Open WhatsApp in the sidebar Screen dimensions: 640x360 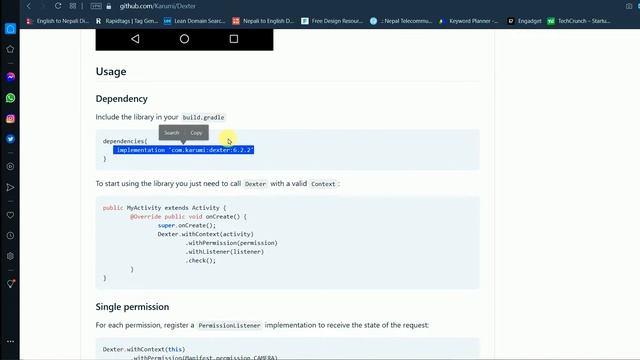tap(10, 98)
